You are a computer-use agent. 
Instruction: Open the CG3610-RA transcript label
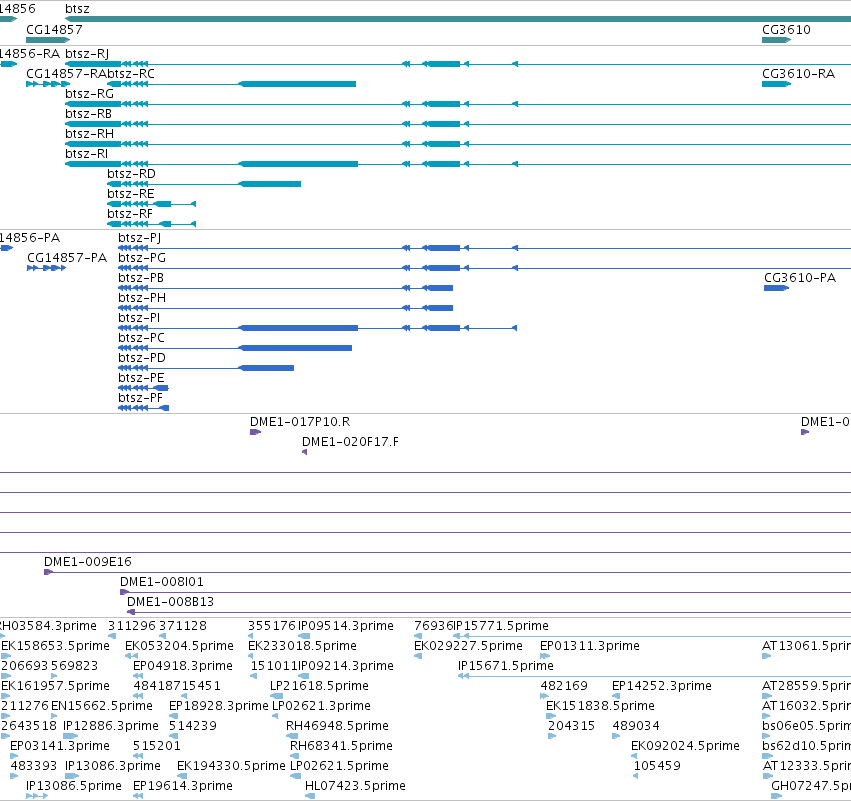click(798, 73)
